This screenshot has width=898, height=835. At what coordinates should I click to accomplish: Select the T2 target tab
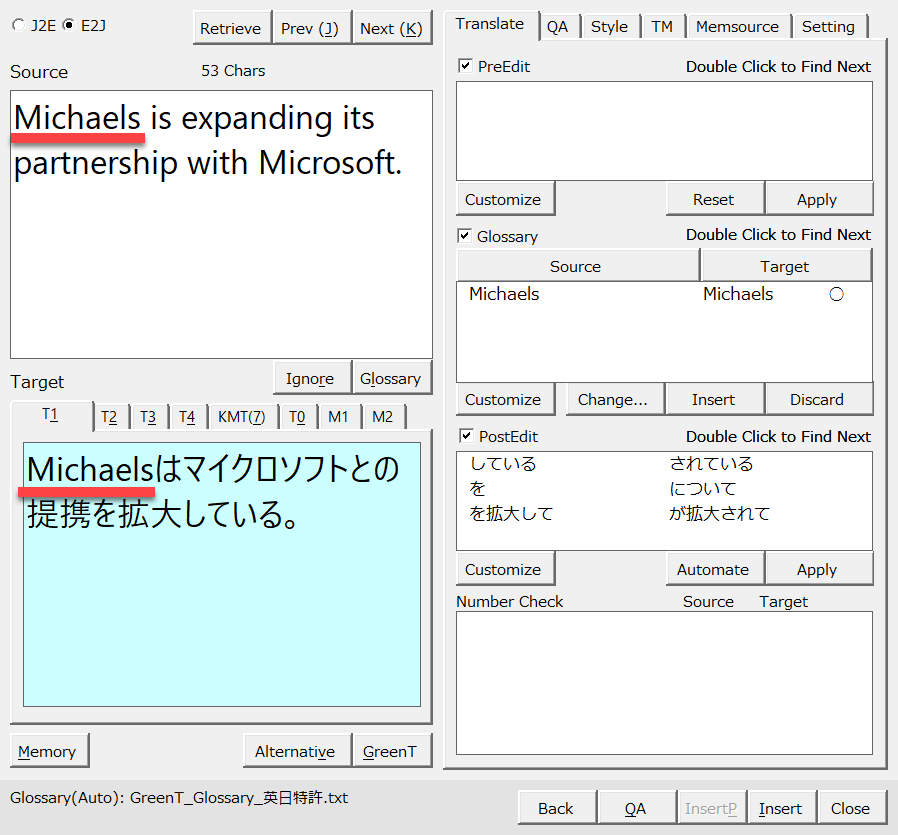(109, 417)
